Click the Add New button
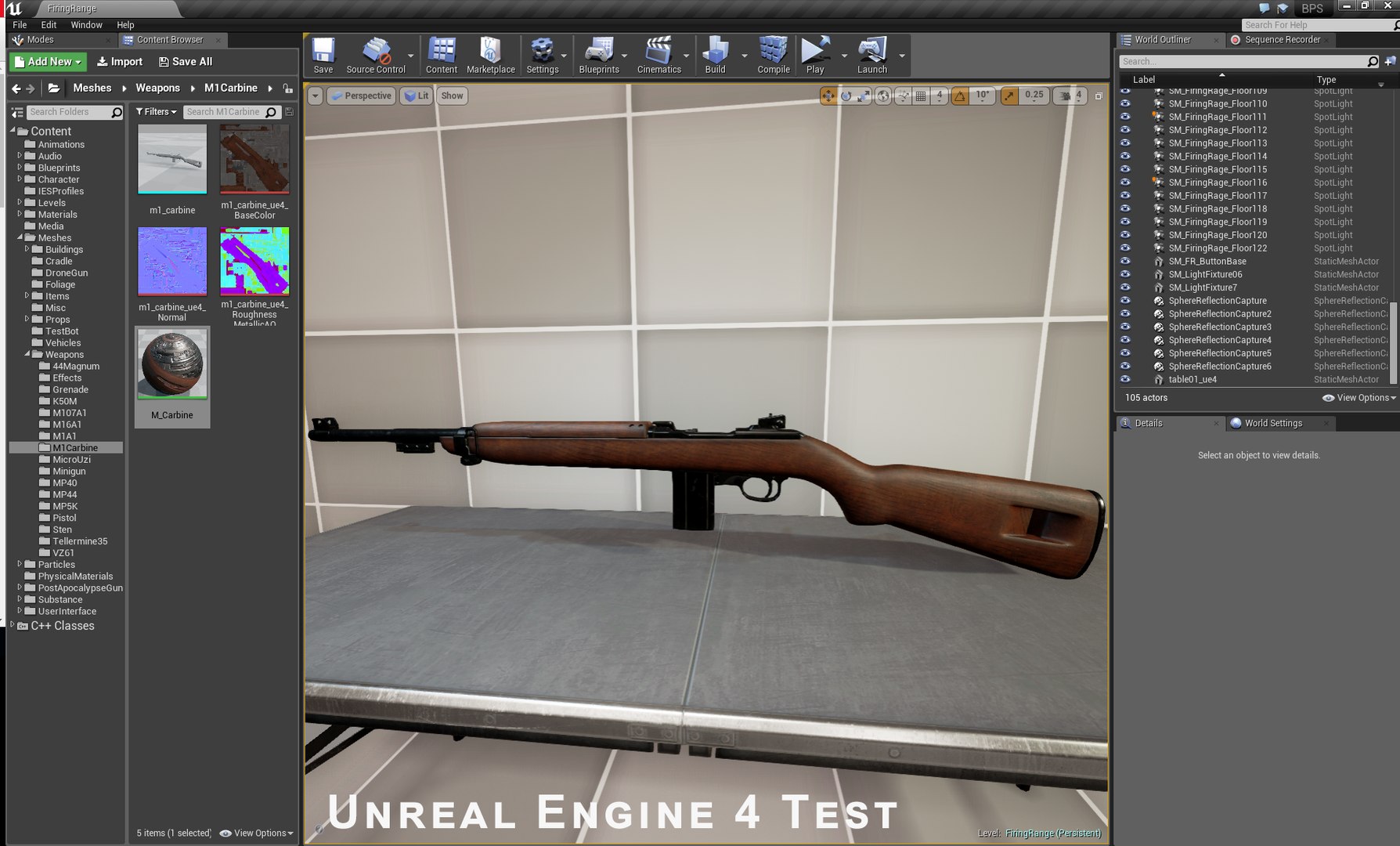The image size is (1400, 846). pyautogui.click(x=49, y=62)
